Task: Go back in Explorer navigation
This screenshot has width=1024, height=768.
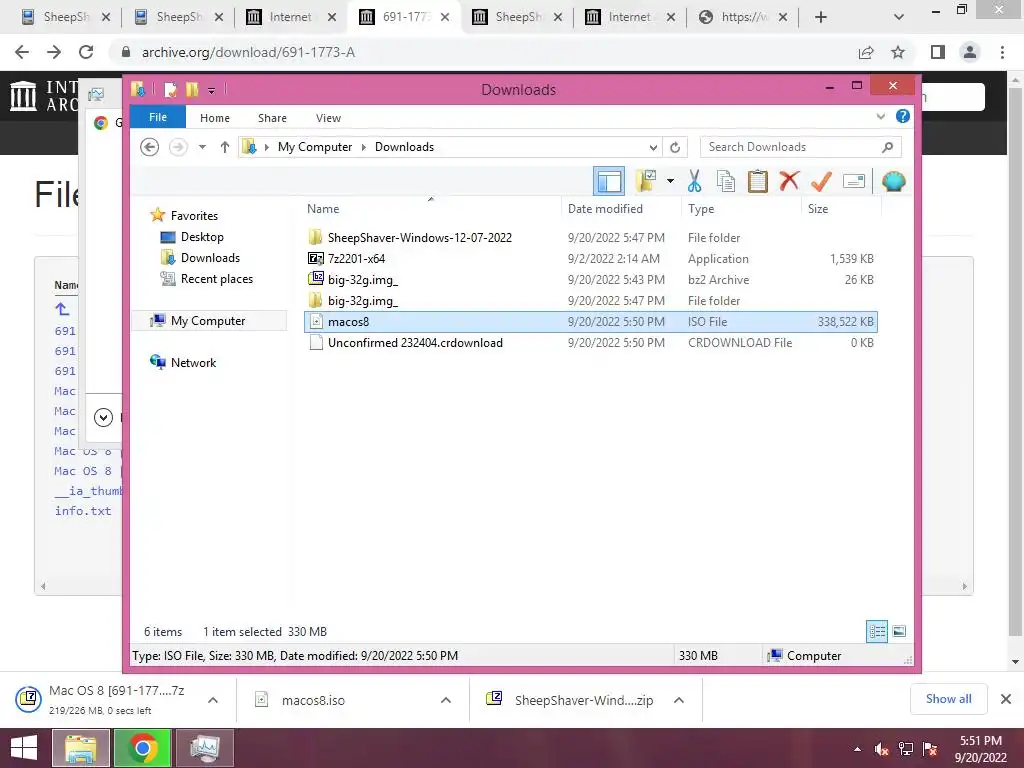Action: point(150,147)
